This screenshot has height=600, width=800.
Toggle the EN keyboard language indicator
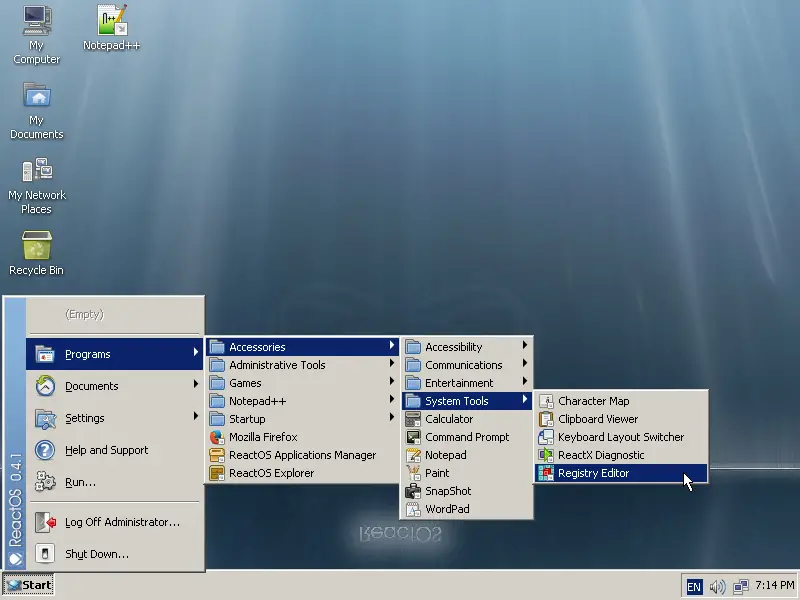pyautogui.click(x=694, y=586)
